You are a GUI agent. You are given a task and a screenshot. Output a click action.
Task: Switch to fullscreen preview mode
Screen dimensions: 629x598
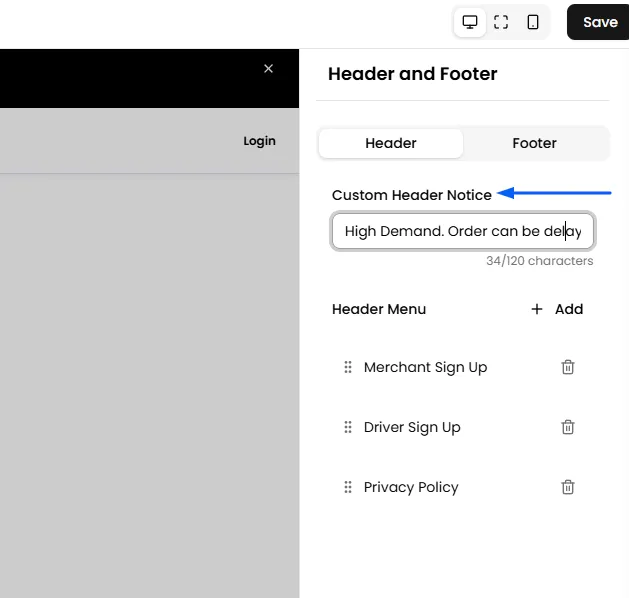coord(501,22)
